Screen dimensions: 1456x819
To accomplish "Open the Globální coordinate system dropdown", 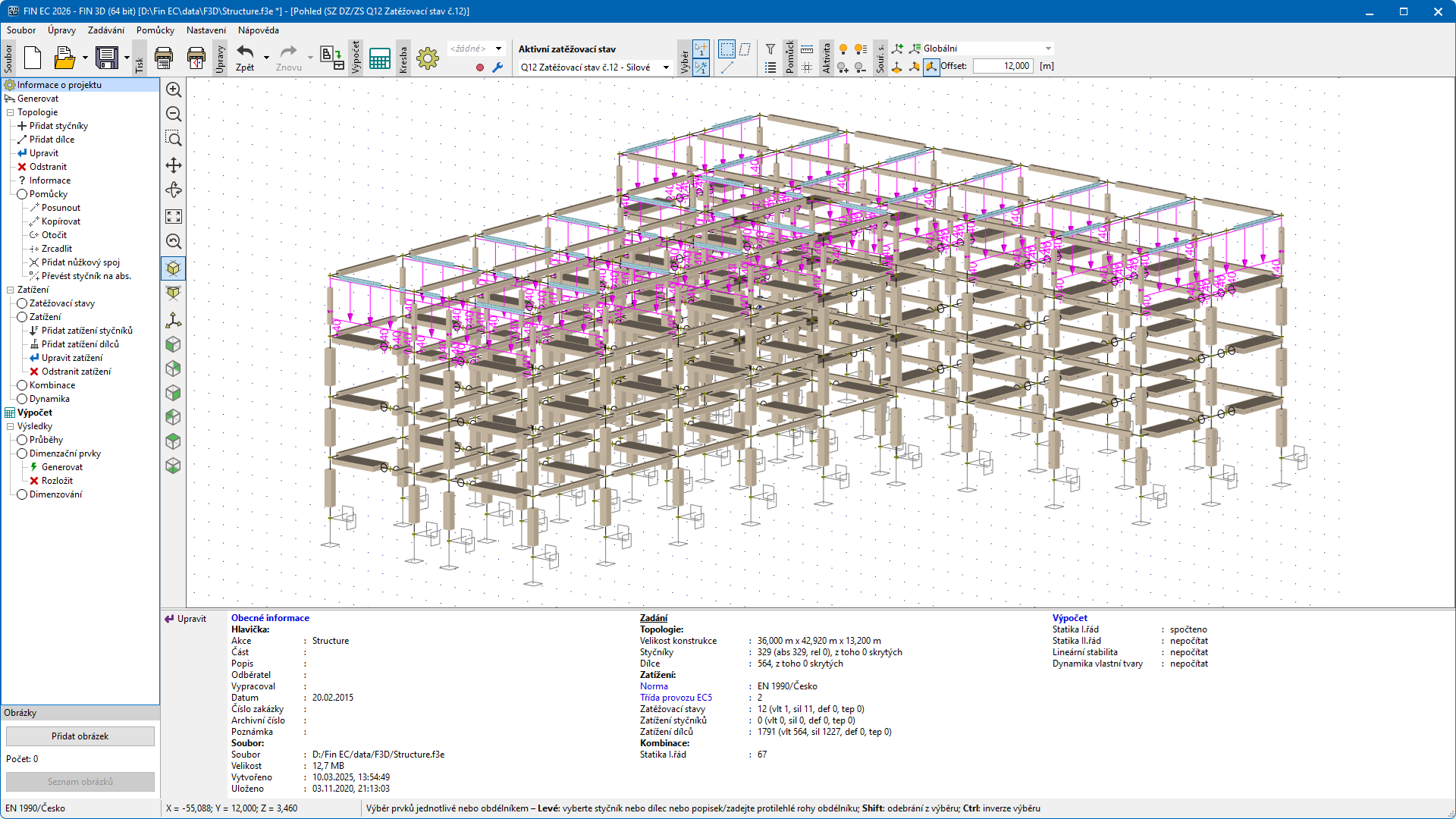I will point(1048,49).
